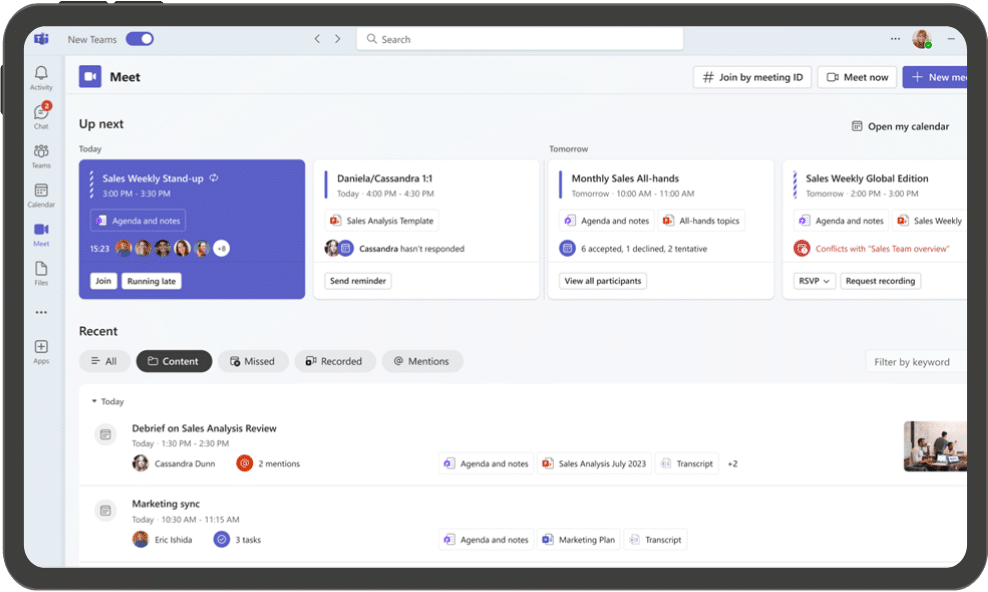Screen dimensions: 988x592
Task: Open Chat with 2 unread notifications
Action: pos(41,117)
